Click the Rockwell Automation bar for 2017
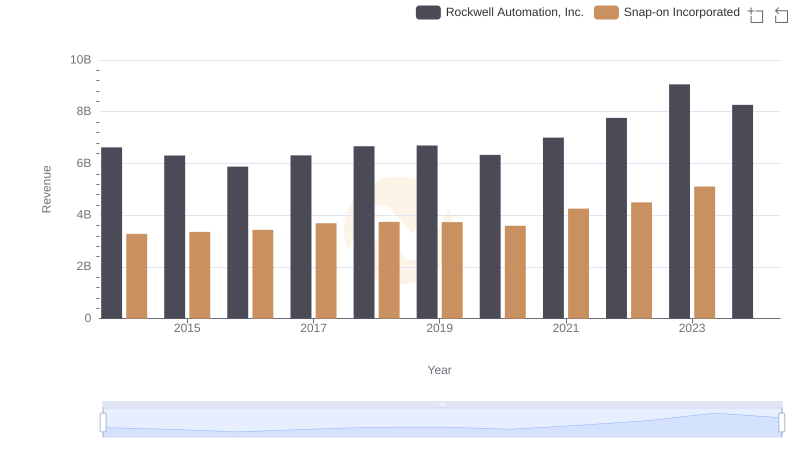This screenshot has height=461, width=800. (x=301, y=237)
